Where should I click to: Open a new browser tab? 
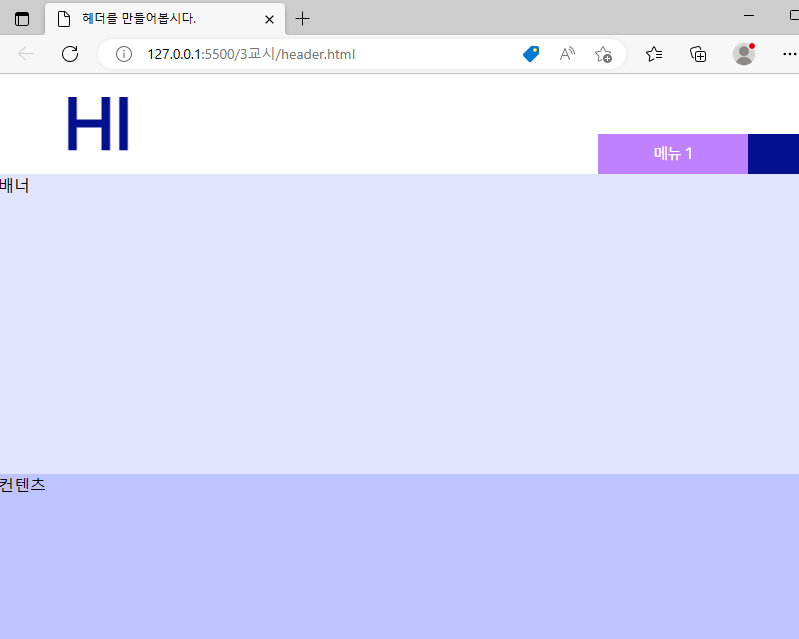tap(302, 19)
